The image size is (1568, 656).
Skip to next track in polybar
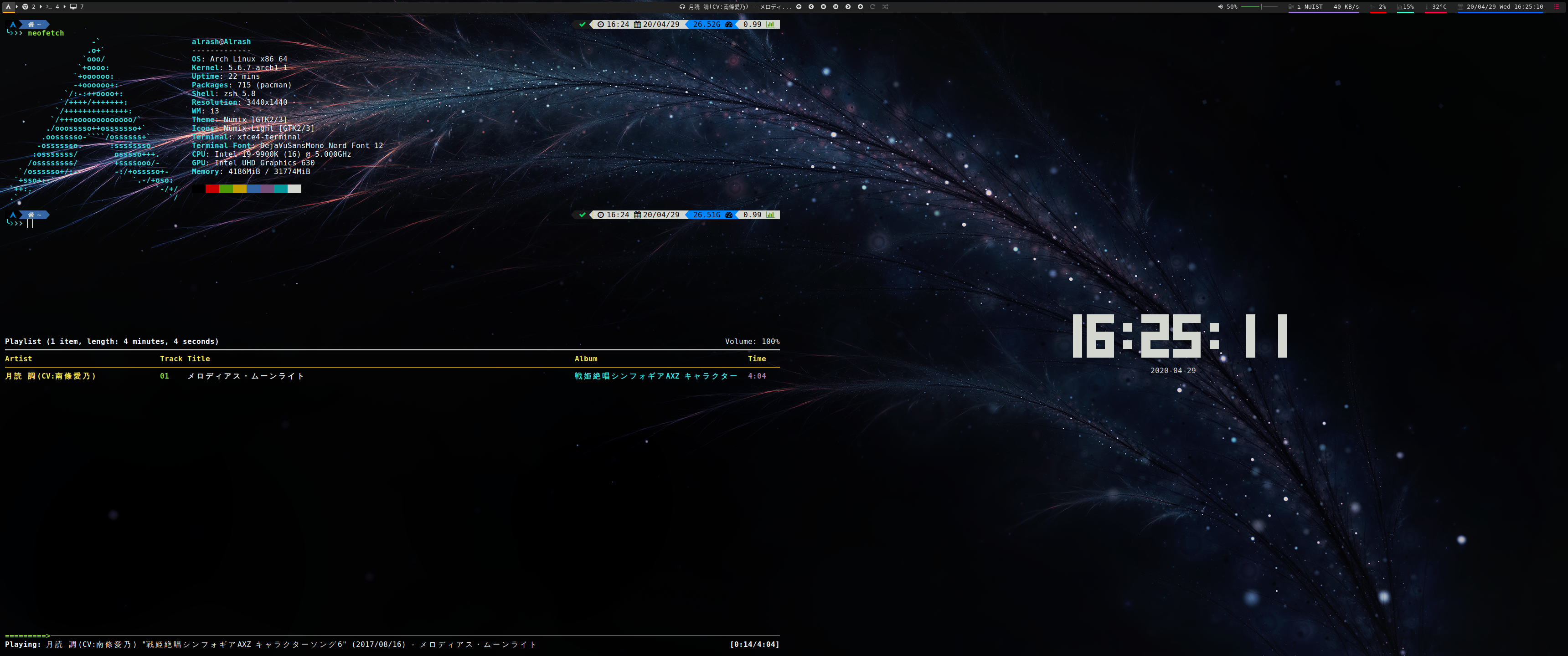pyautogui.click(x=848, y=7)
